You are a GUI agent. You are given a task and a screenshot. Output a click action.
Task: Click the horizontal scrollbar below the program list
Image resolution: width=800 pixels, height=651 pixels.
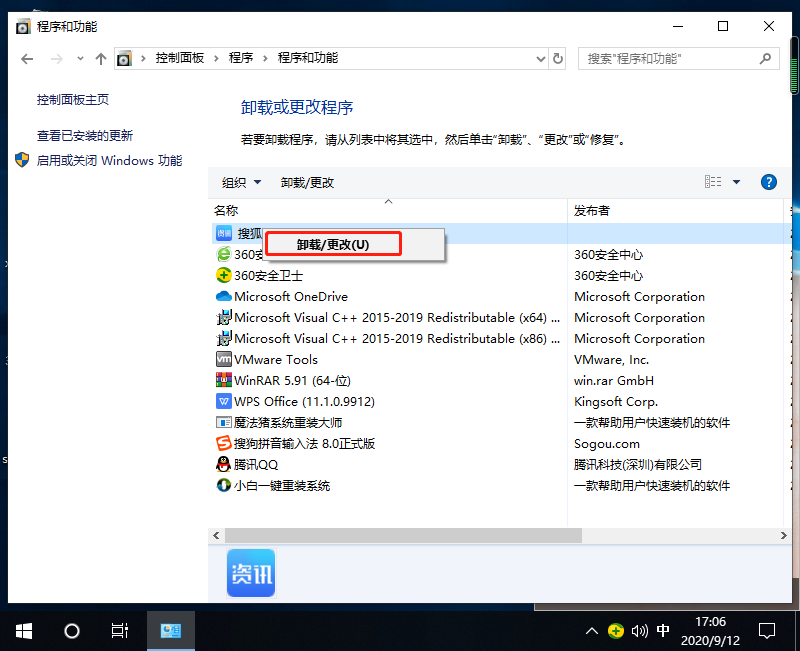[x=400, y=535]
